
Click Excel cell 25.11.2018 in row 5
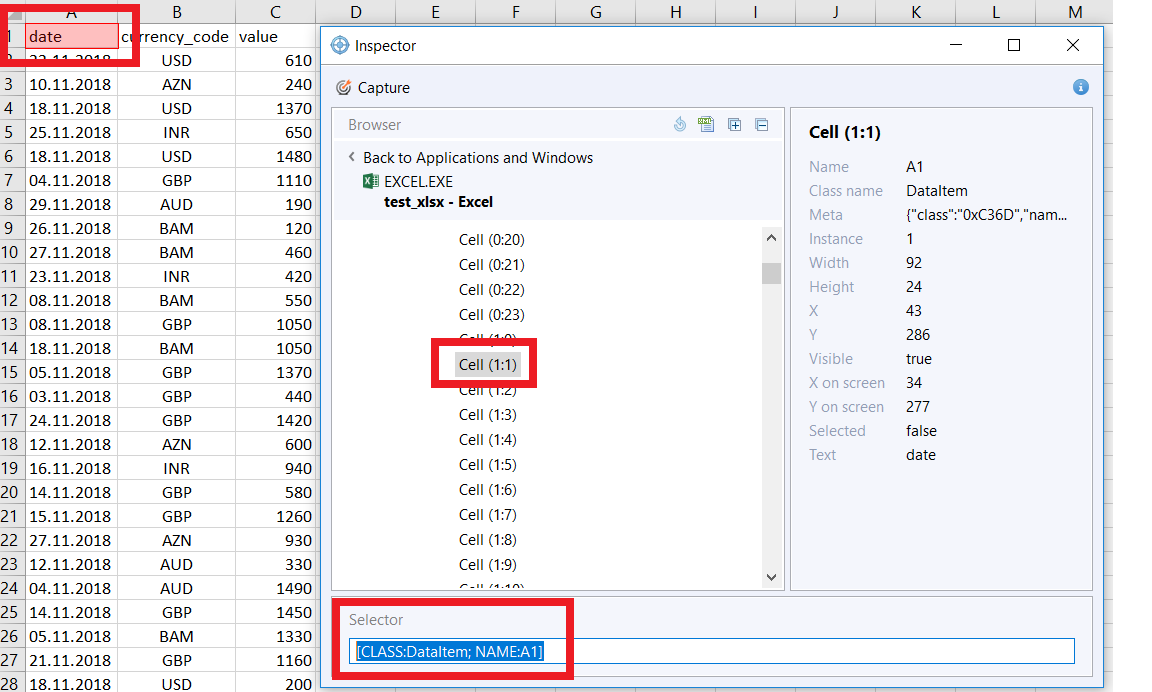tap(71, 132)
